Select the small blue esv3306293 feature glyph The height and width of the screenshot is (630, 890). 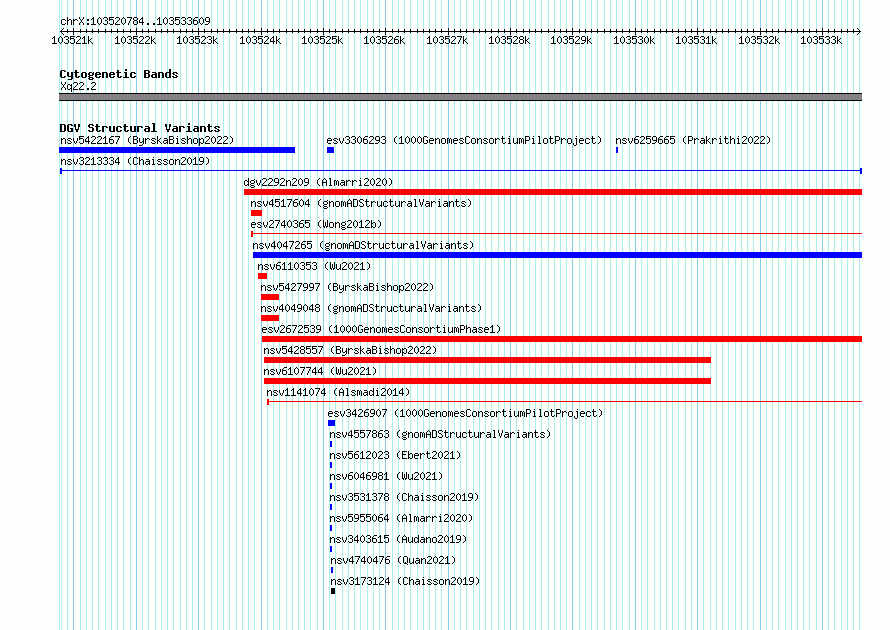pyautogui.click(x=330, y=150)
